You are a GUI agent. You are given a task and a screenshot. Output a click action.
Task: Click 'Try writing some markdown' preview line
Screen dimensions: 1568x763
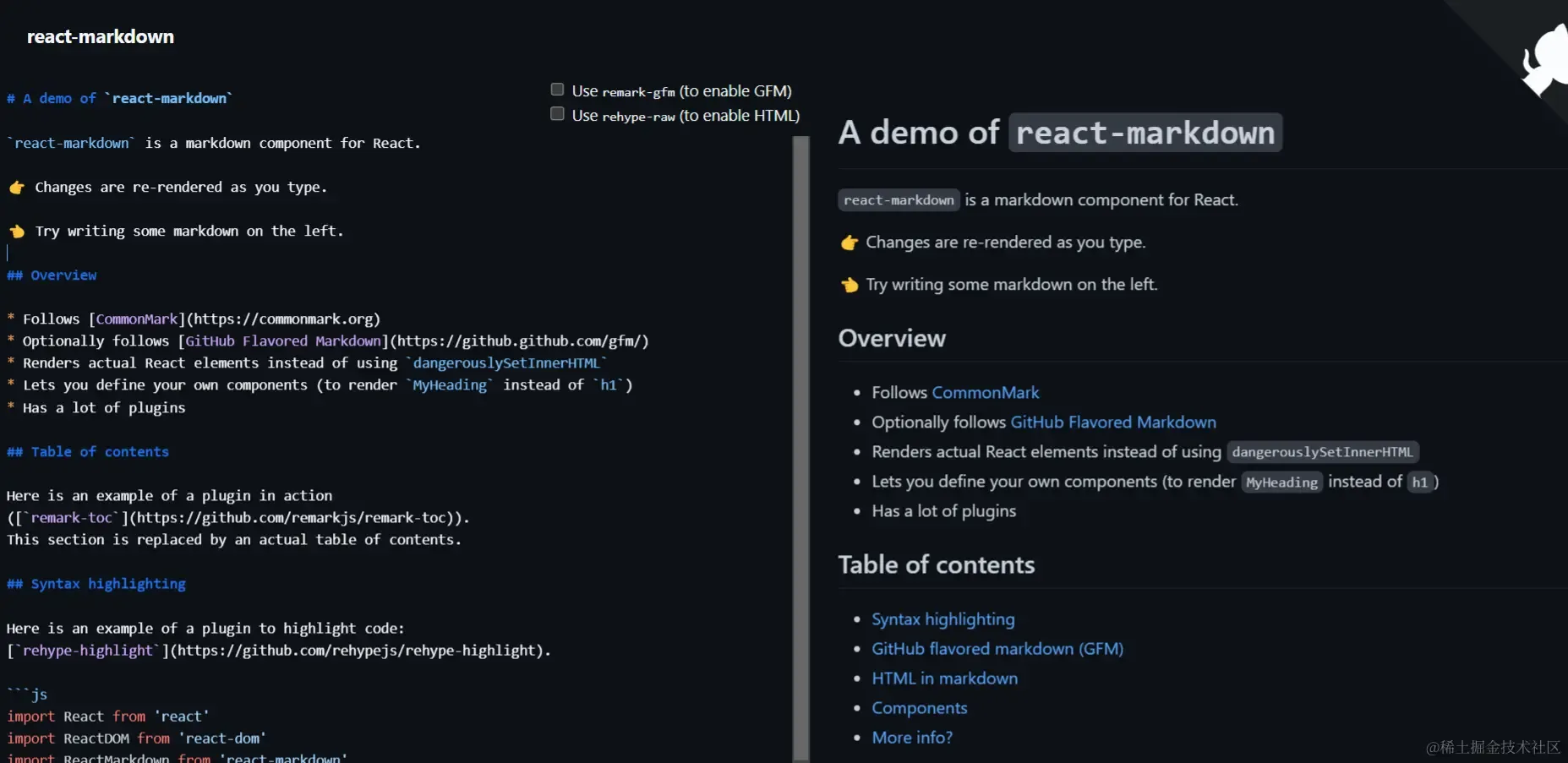click(x=999, y=285)
